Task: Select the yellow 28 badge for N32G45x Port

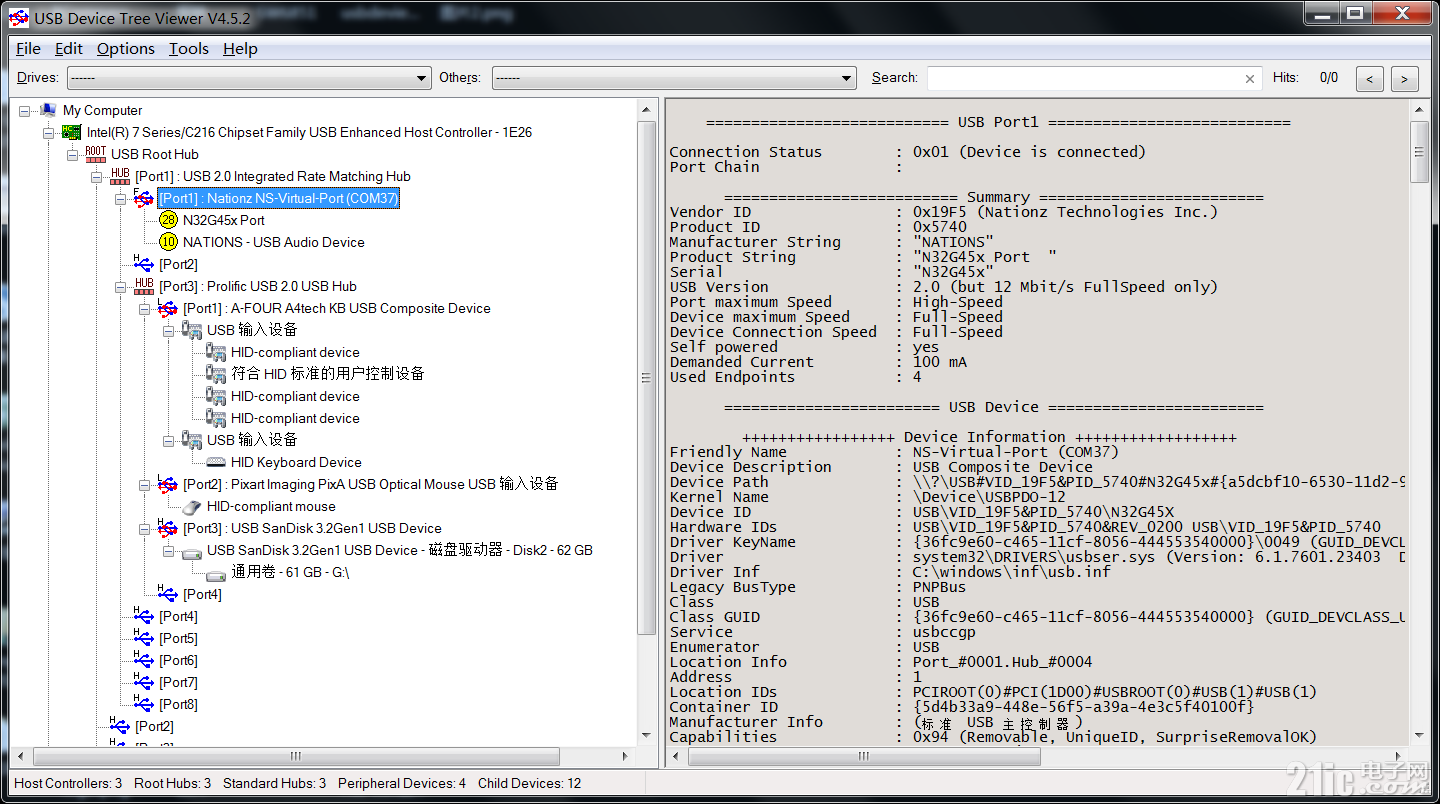Action: [x=167, y=220]
